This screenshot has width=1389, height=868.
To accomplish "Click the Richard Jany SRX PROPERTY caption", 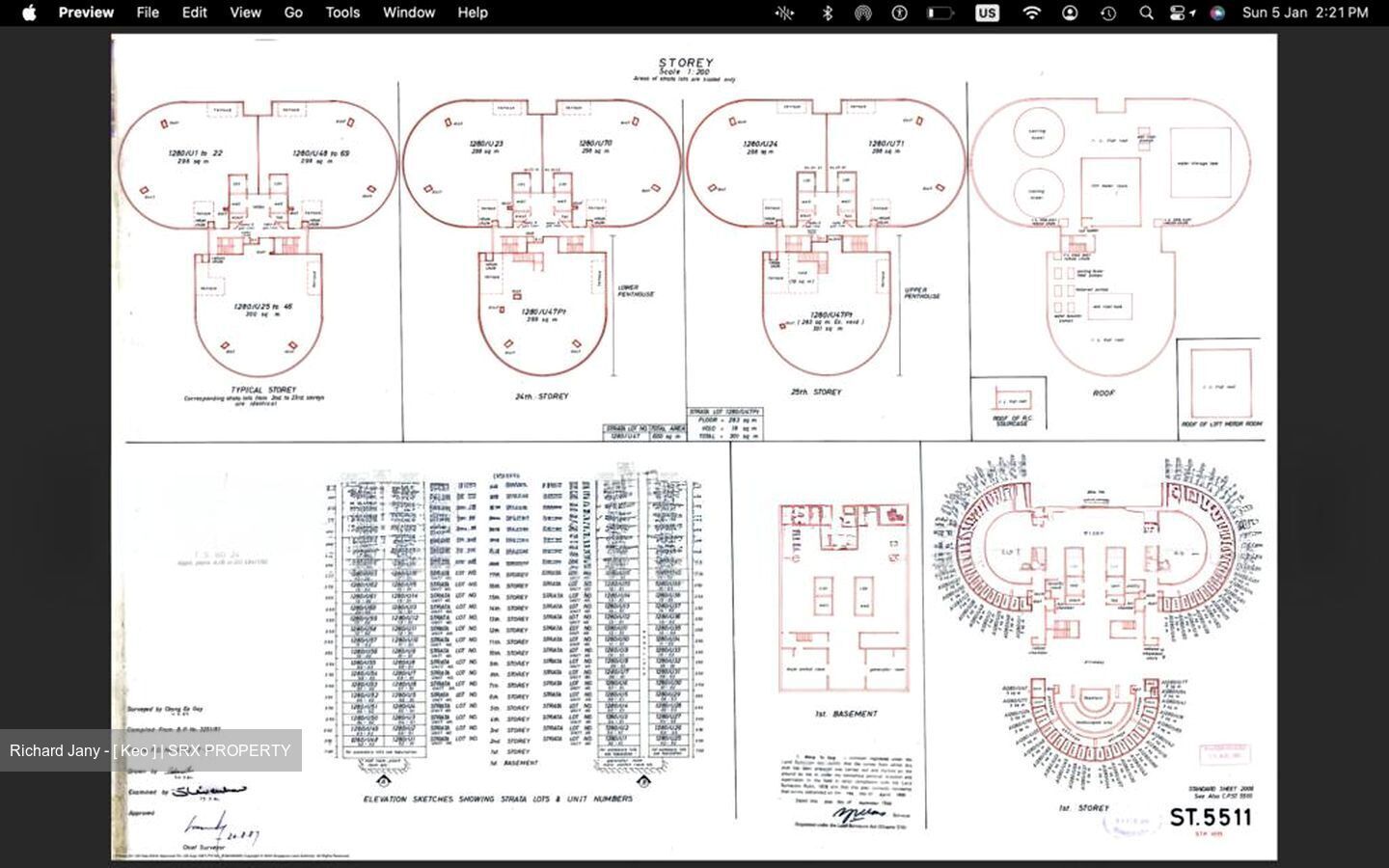I will (150, 750).
